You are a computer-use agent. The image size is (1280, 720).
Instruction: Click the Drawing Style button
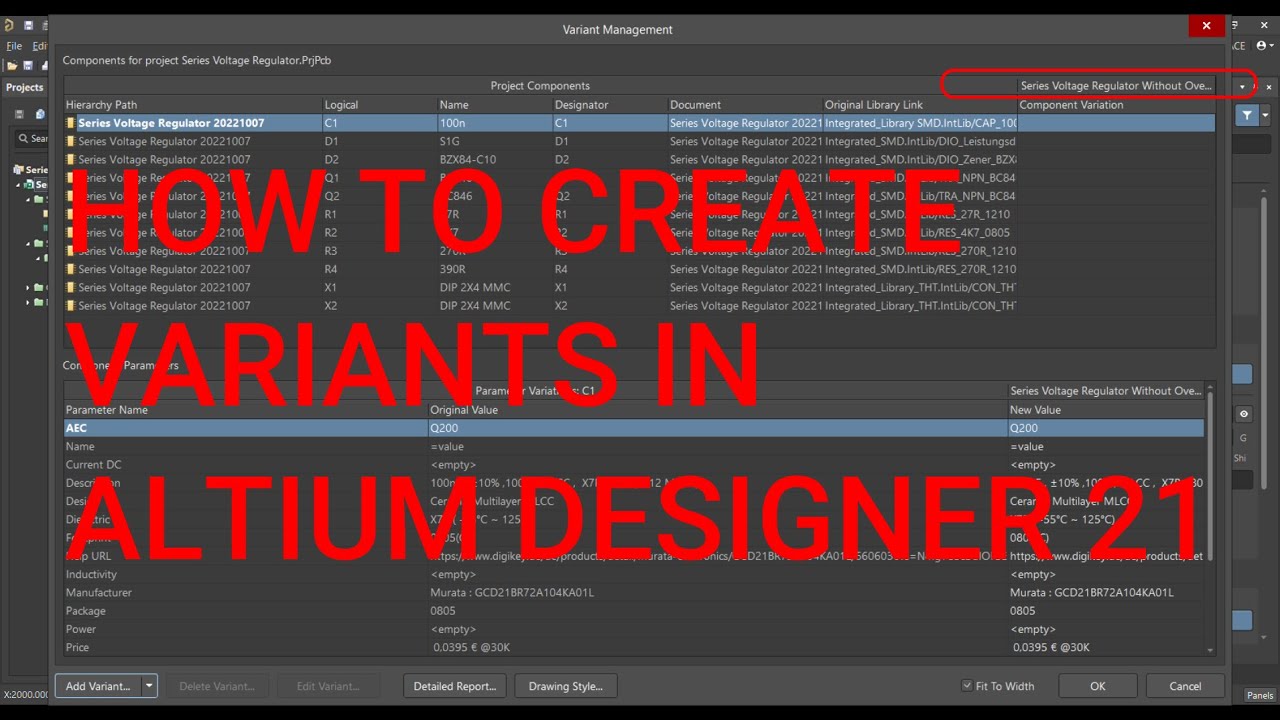[x=565, y=686]
